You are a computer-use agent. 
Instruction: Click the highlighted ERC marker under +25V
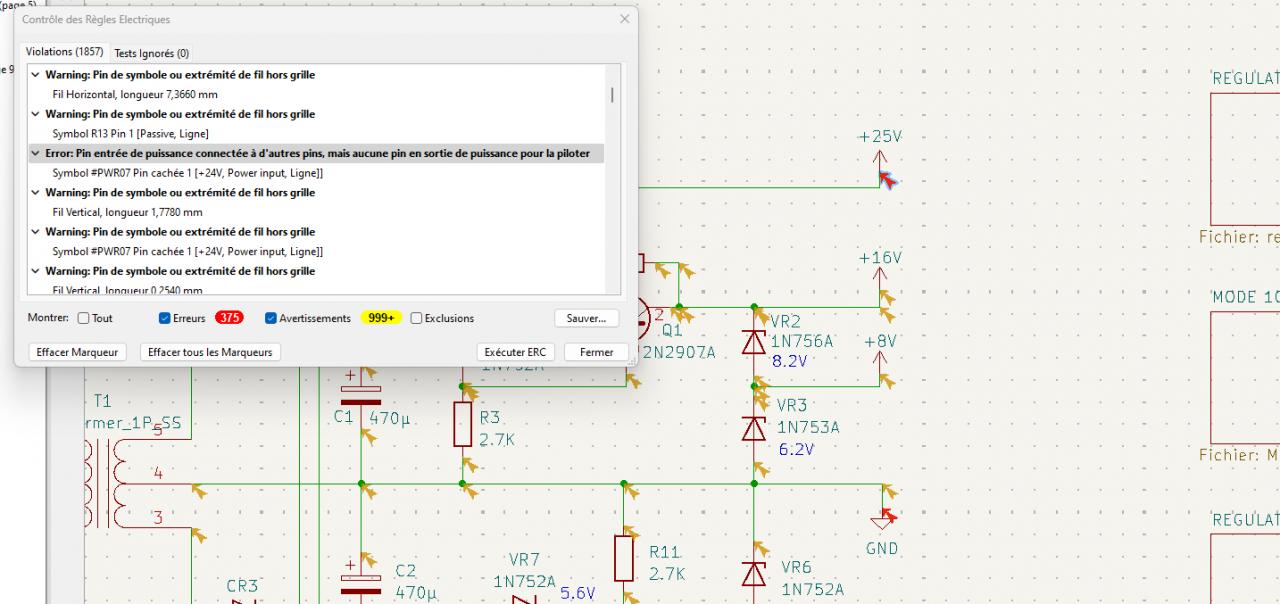[888, 179]
